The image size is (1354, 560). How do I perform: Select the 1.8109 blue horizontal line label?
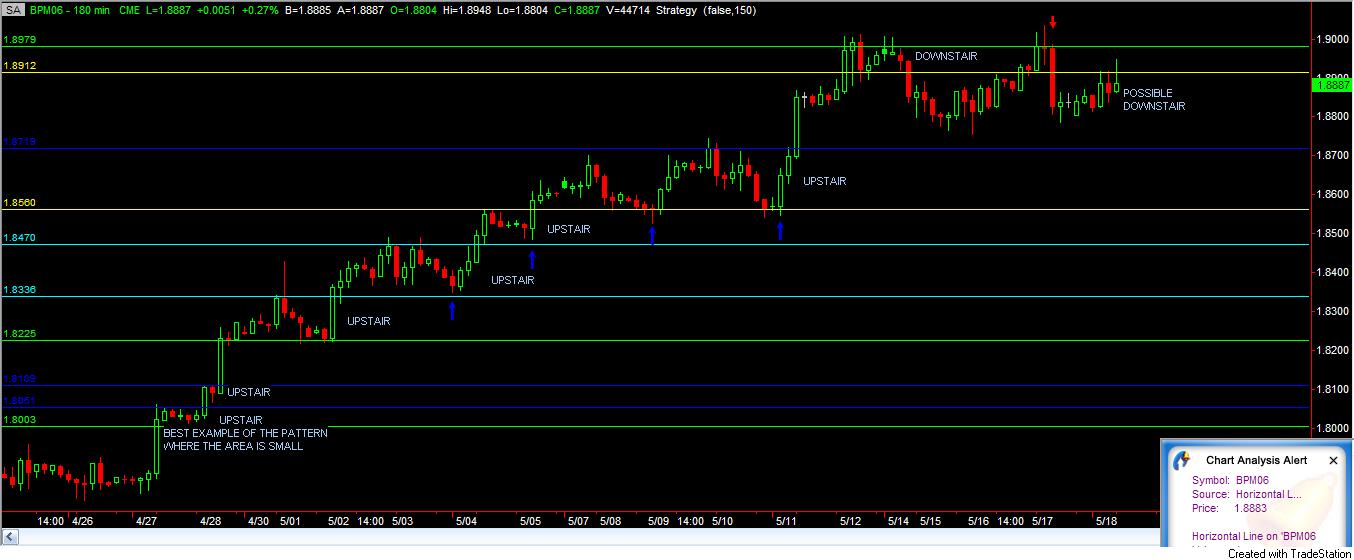[20, 379]
